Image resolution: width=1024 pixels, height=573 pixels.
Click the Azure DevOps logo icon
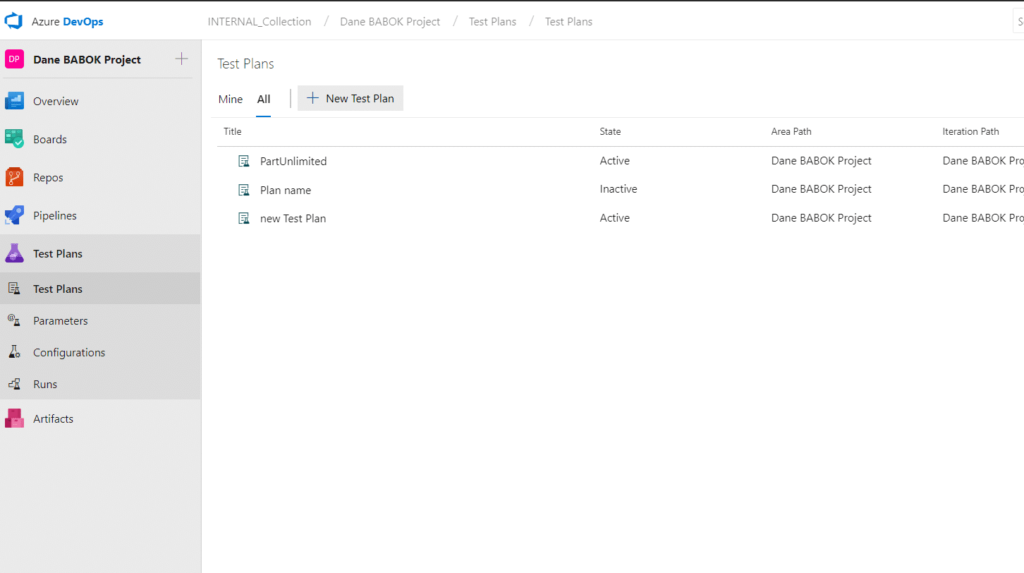(14, 21)
